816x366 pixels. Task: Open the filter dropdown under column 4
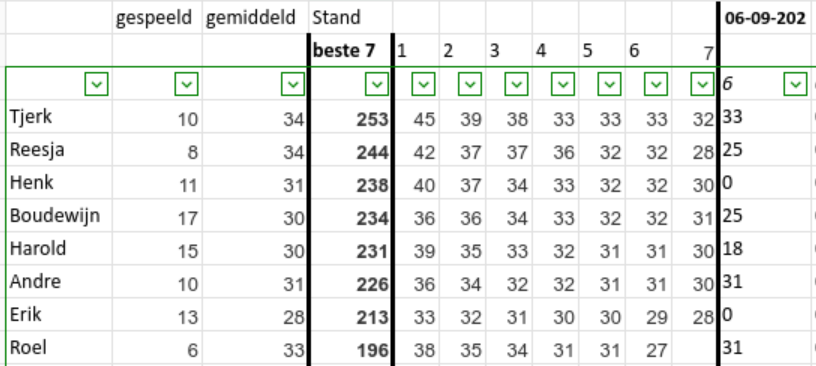(x=563, y=84)
